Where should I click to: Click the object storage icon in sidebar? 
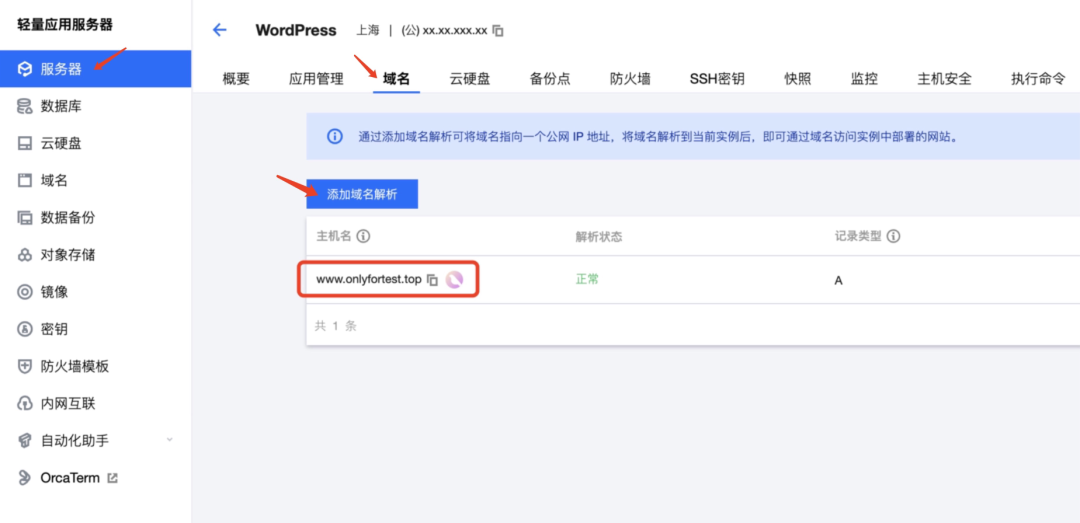point(25,255)
